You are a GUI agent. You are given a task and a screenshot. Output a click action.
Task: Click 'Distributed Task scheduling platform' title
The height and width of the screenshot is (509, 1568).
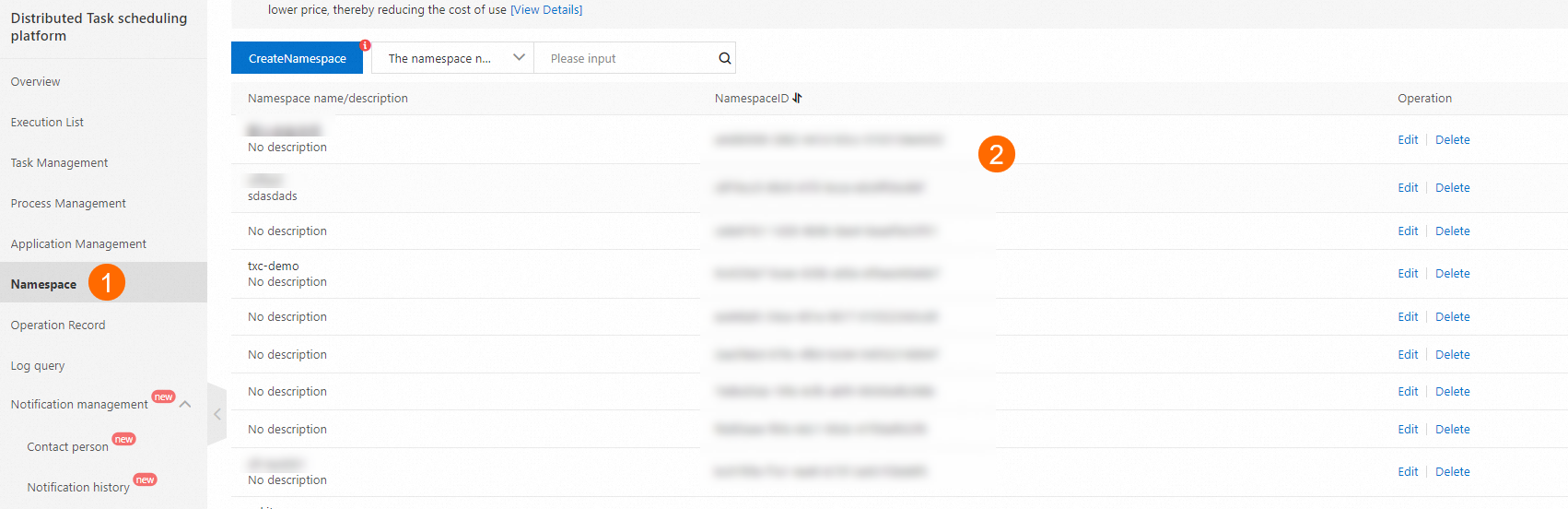tap(99, 27)
